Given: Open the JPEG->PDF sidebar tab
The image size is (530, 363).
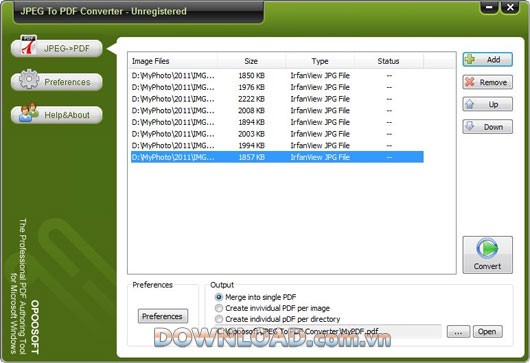Looking at the screenshot, I should click(57, 48).
